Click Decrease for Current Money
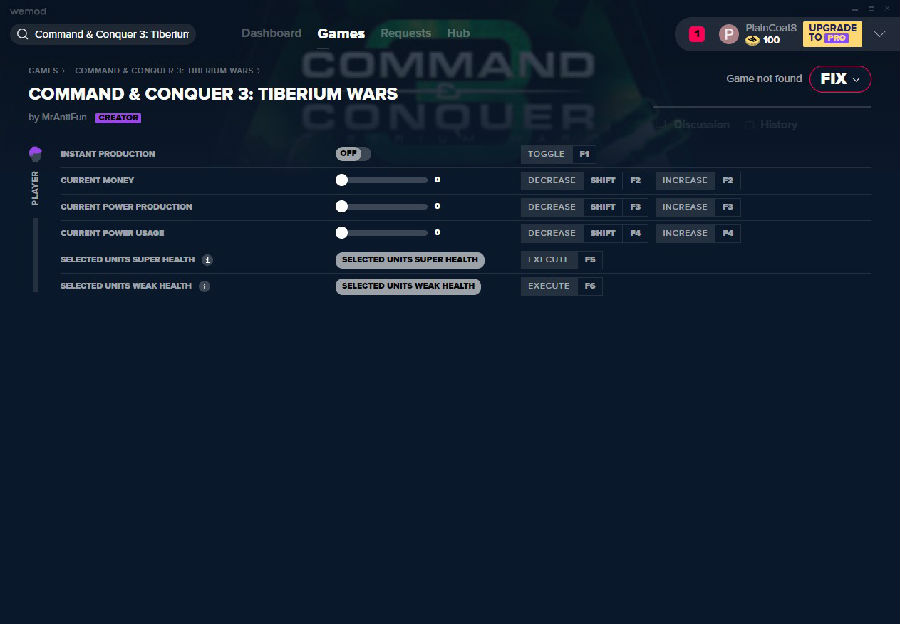This screenshot has height=624, width=900. [x=552, y=181]
